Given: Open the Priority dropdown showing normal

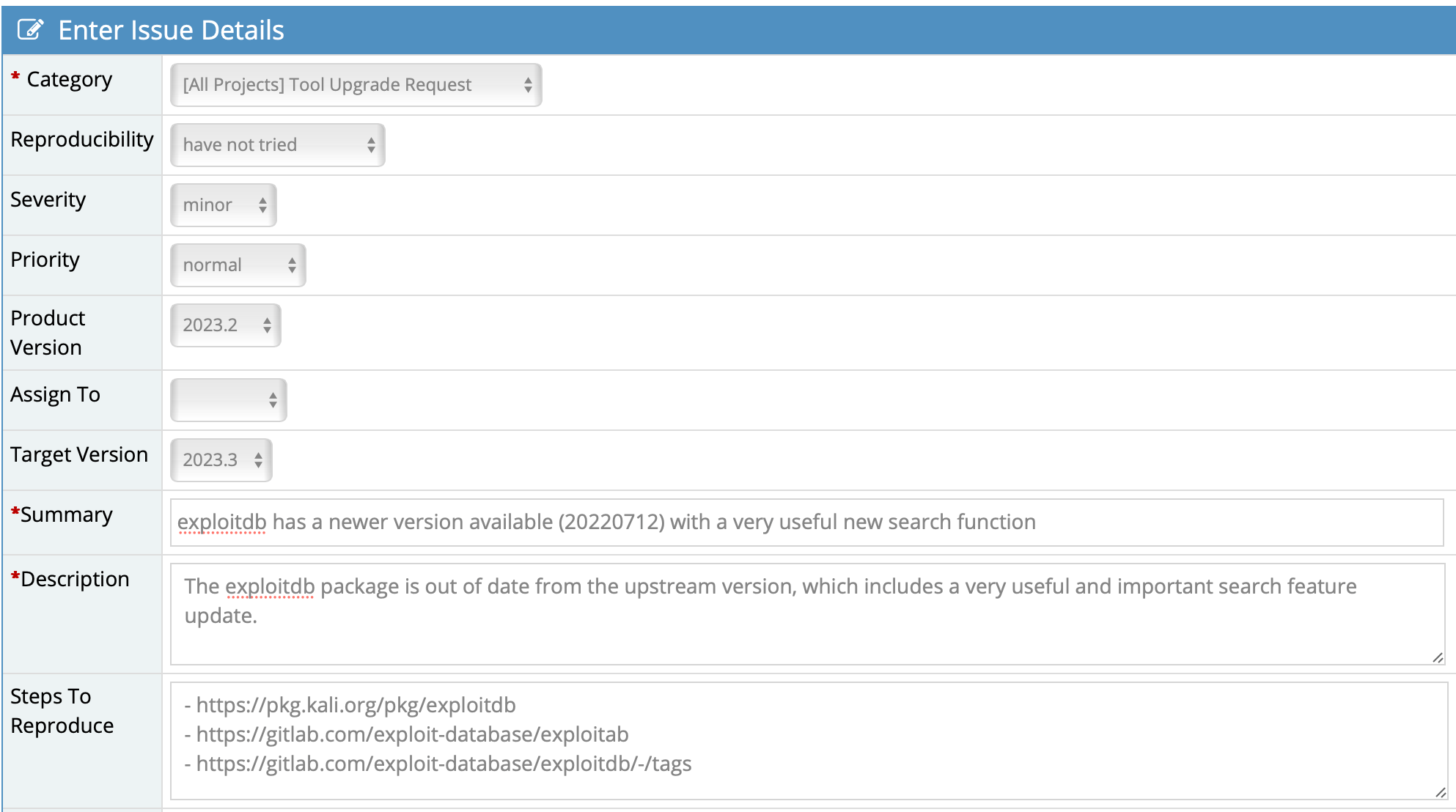Looking at the screenshot, I should [x=238, y=265].
